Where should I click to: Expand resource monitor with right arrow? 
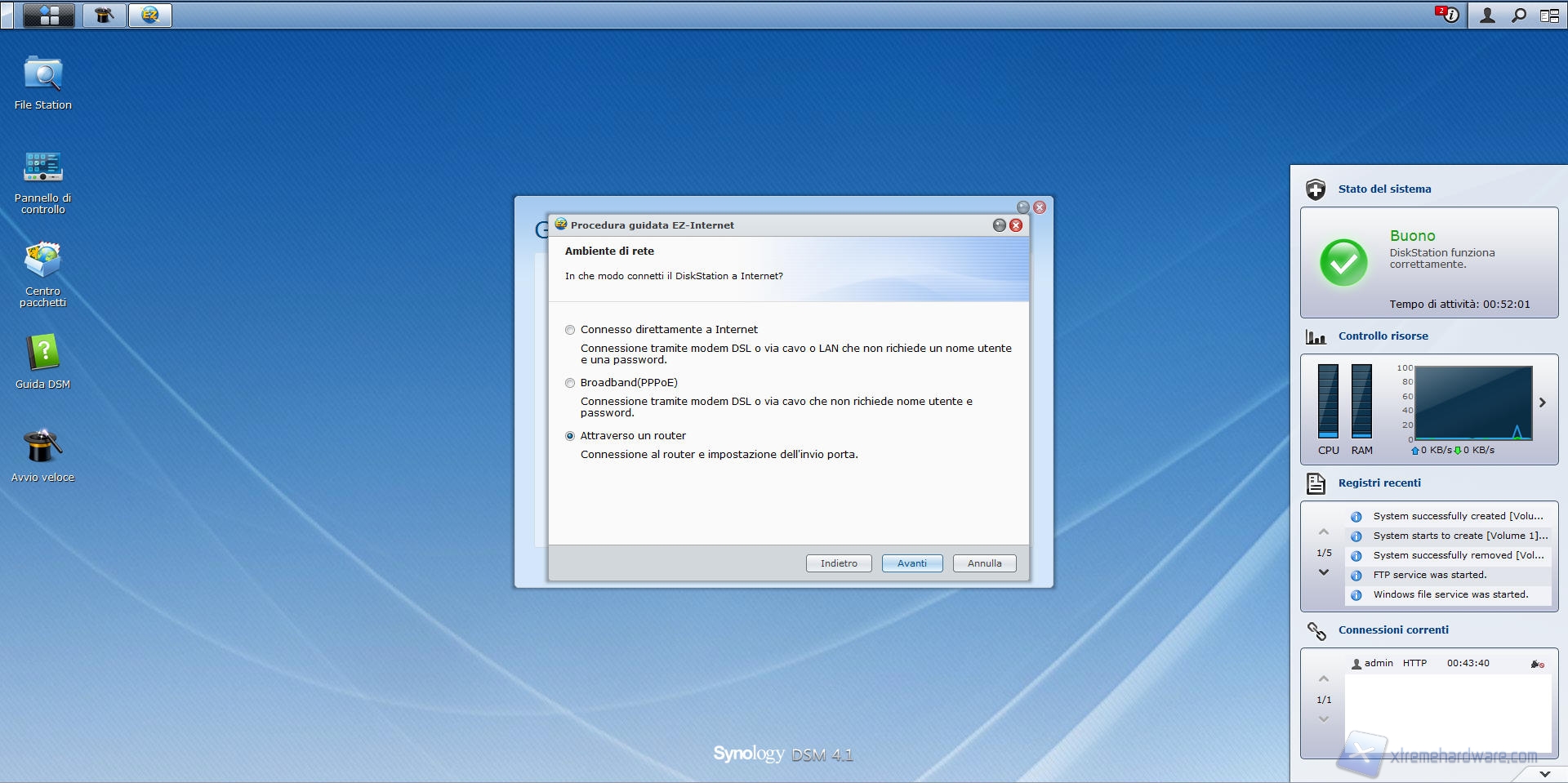point(1542,403)
